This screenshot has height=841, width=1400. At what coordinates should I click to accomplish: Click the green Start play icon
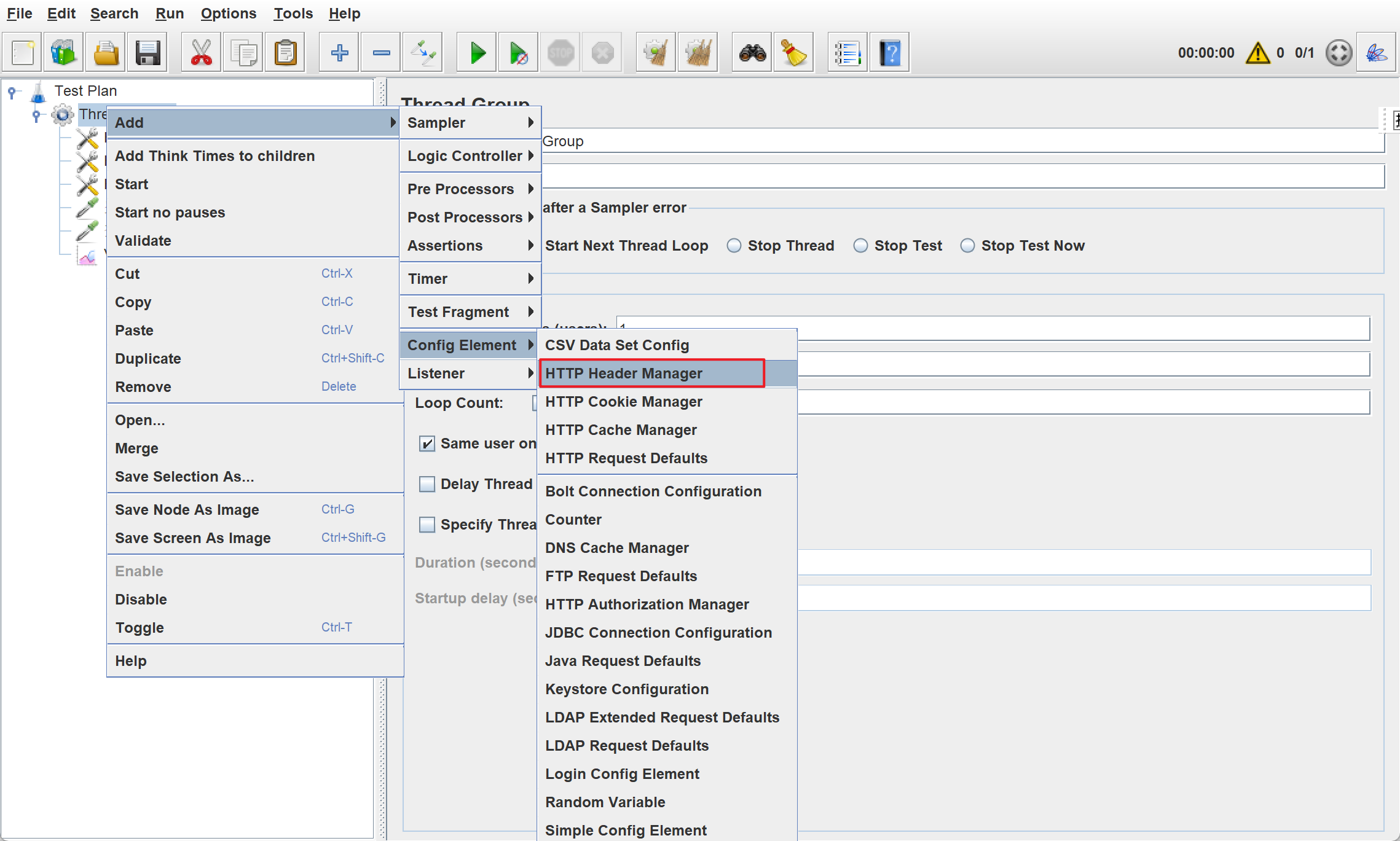click(x=477, y=53)
